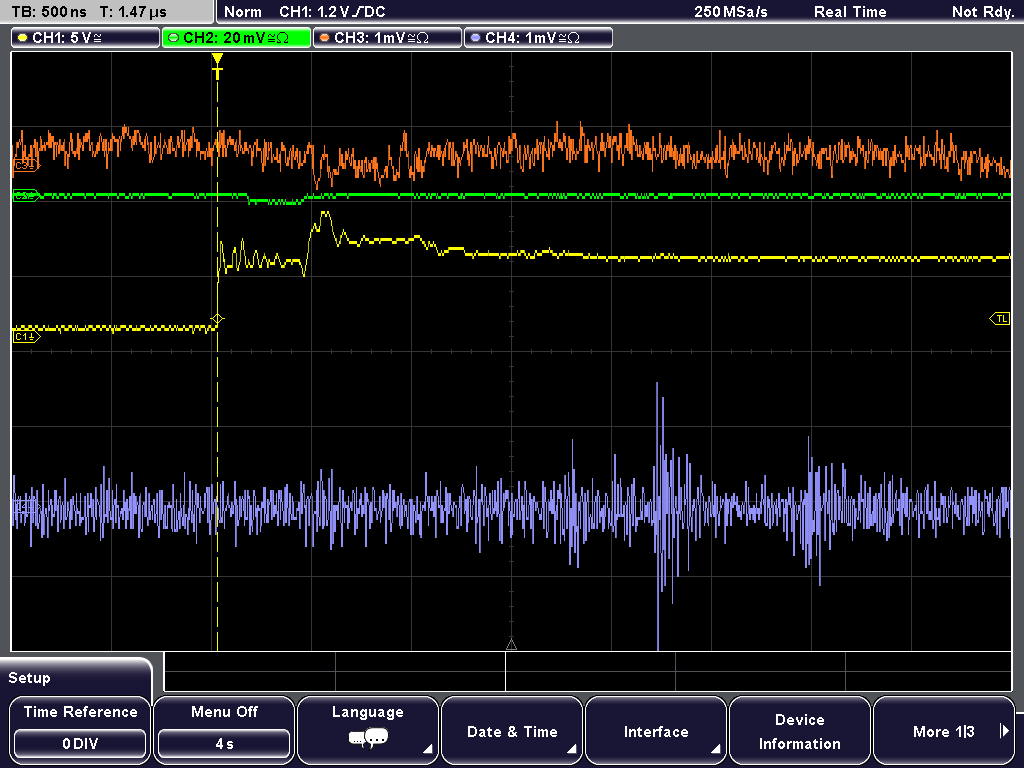Select the CH4: 1mV channel label

point(538,38)
